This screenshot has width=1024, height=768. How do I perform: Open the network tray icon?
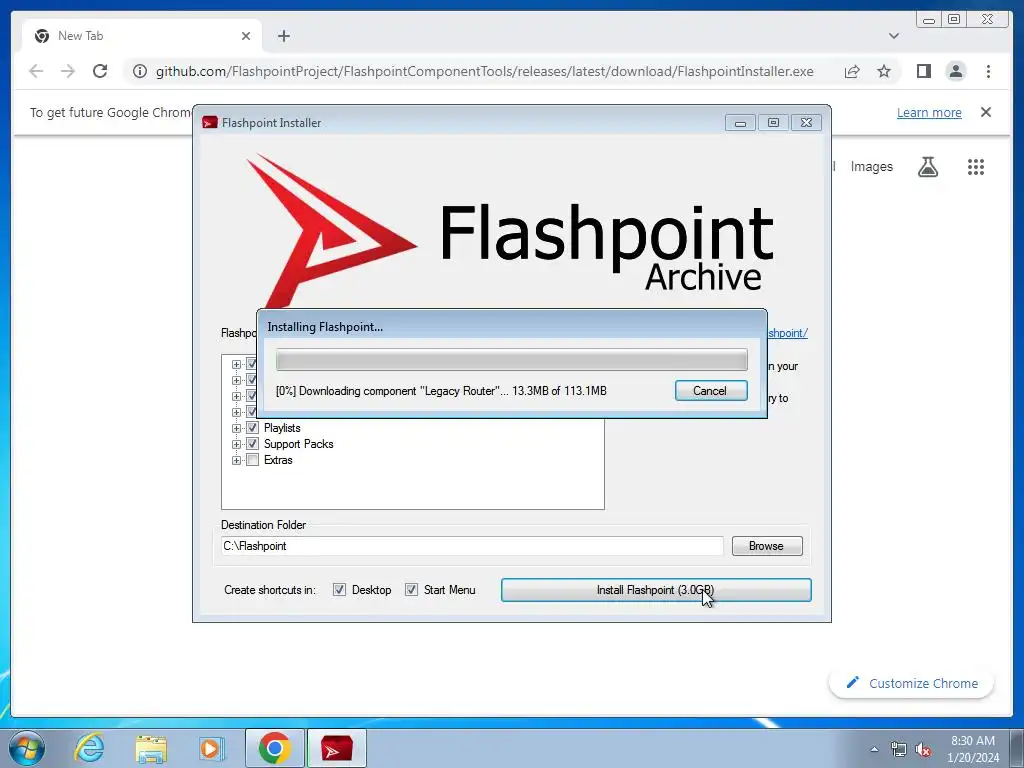tap(899, 749)
